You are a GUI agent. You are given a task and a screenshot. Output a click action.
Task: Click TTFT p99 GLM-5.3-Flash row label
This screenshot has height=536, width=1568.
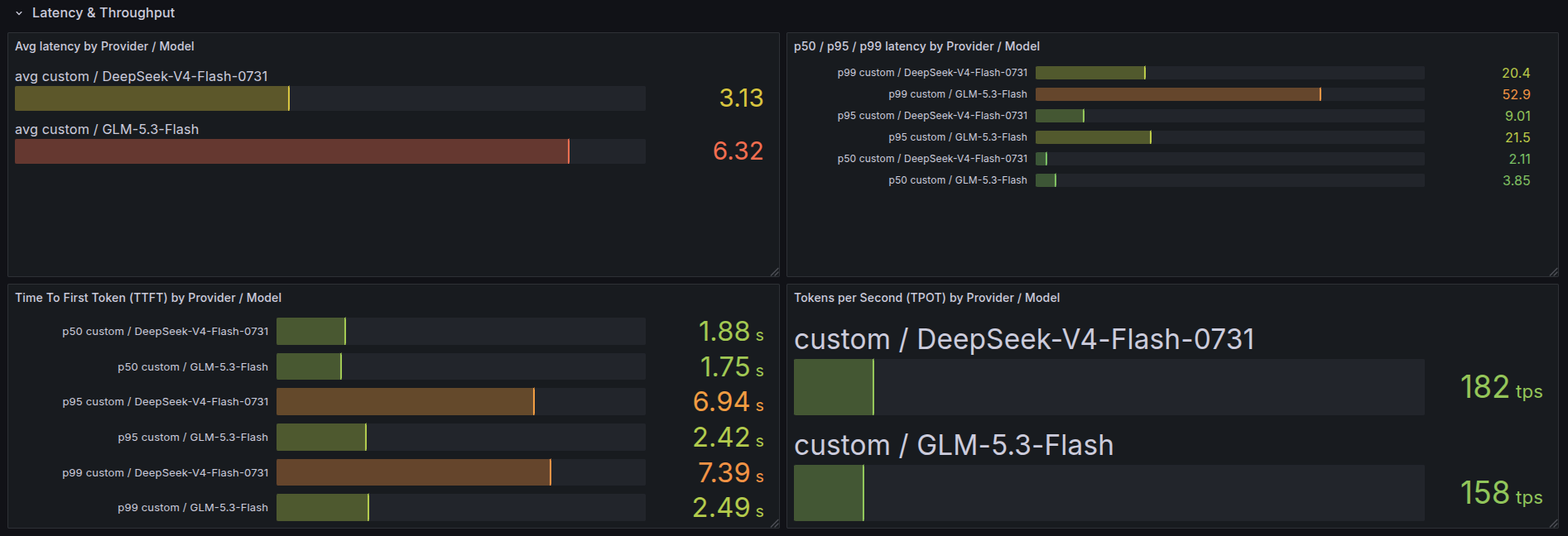pos(193,508)
